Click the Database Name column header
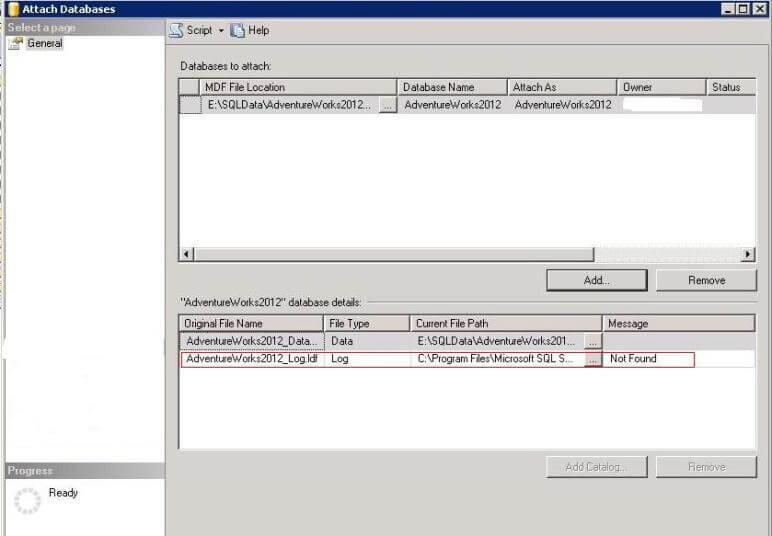 click(x=452, y=87)
